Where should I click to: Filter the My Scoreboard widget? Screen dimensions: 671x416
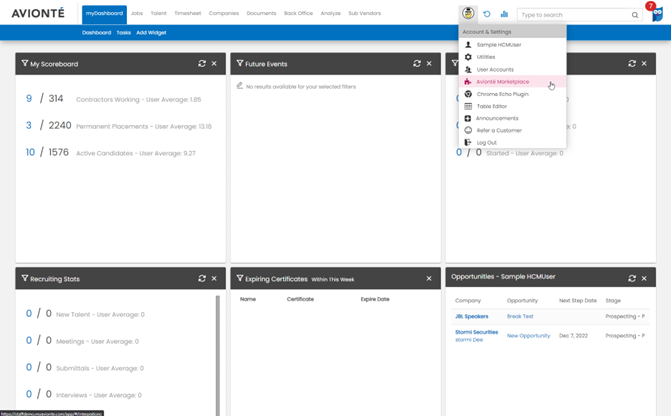pyautogui.click(x=25, y=63)
